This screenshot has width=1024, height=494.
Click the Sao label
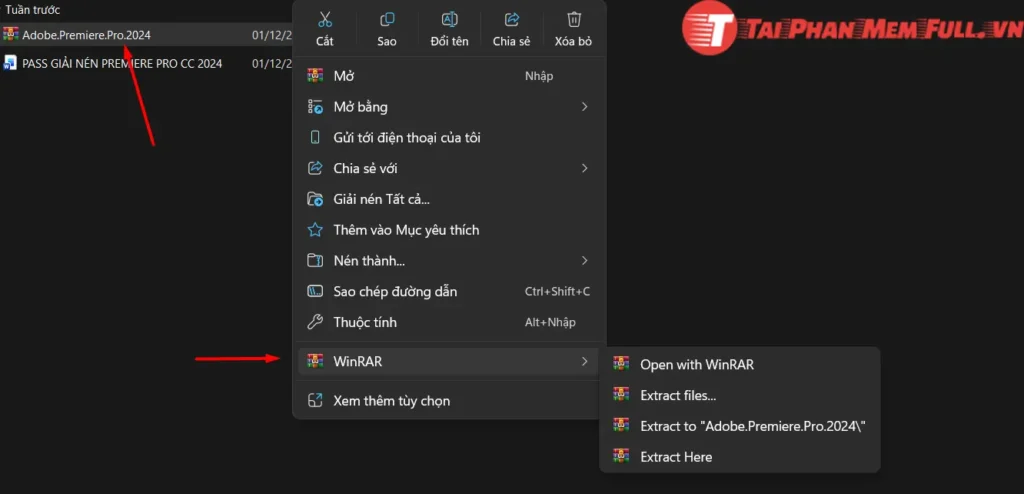click(387, 41)
